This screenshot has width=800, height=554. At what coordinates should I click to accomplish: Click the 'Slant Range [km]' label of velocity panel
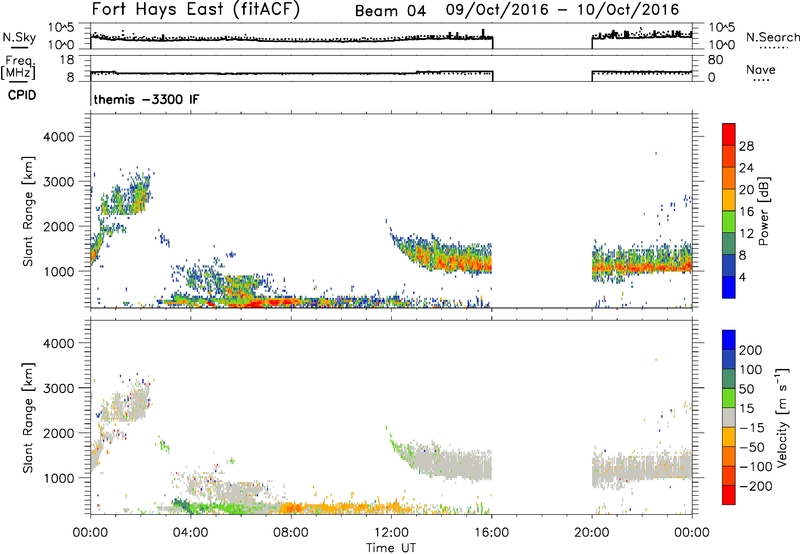click(x=28, y=417)
